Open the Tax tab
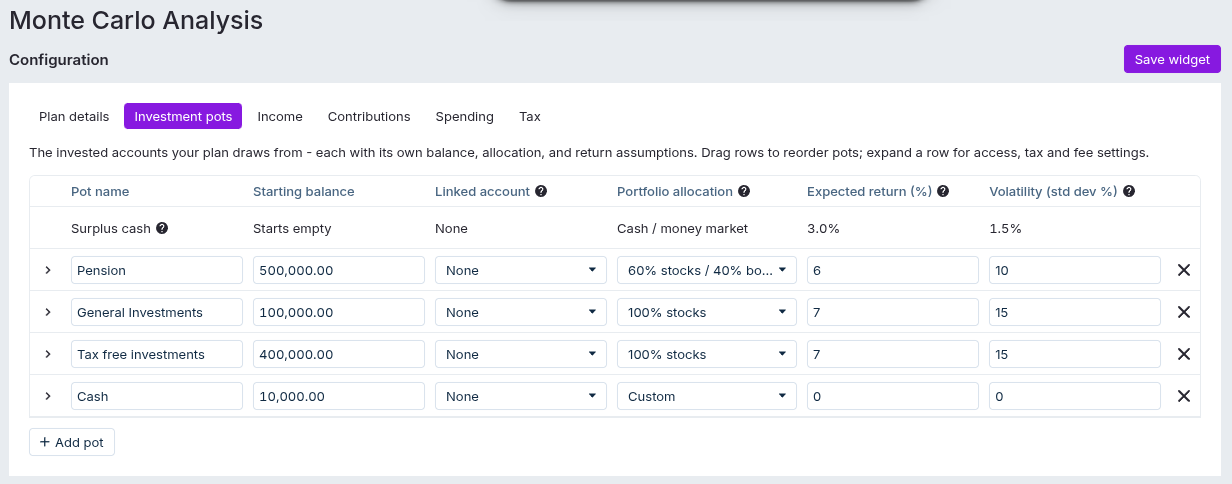This screenshot has width=1232, height=484. [x=530, y=116]
